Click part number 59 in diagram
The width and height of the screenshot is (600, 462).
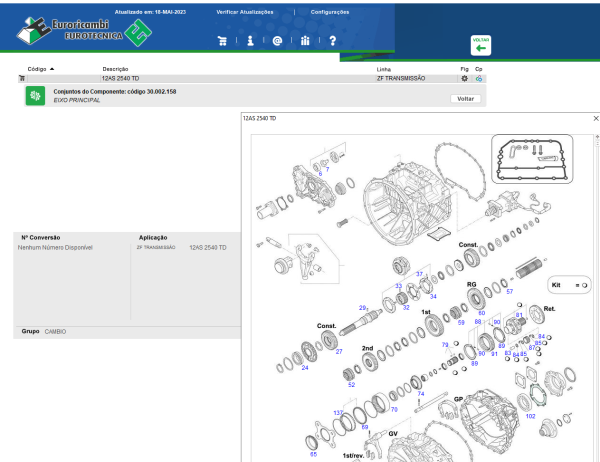[x=461, y=323]
